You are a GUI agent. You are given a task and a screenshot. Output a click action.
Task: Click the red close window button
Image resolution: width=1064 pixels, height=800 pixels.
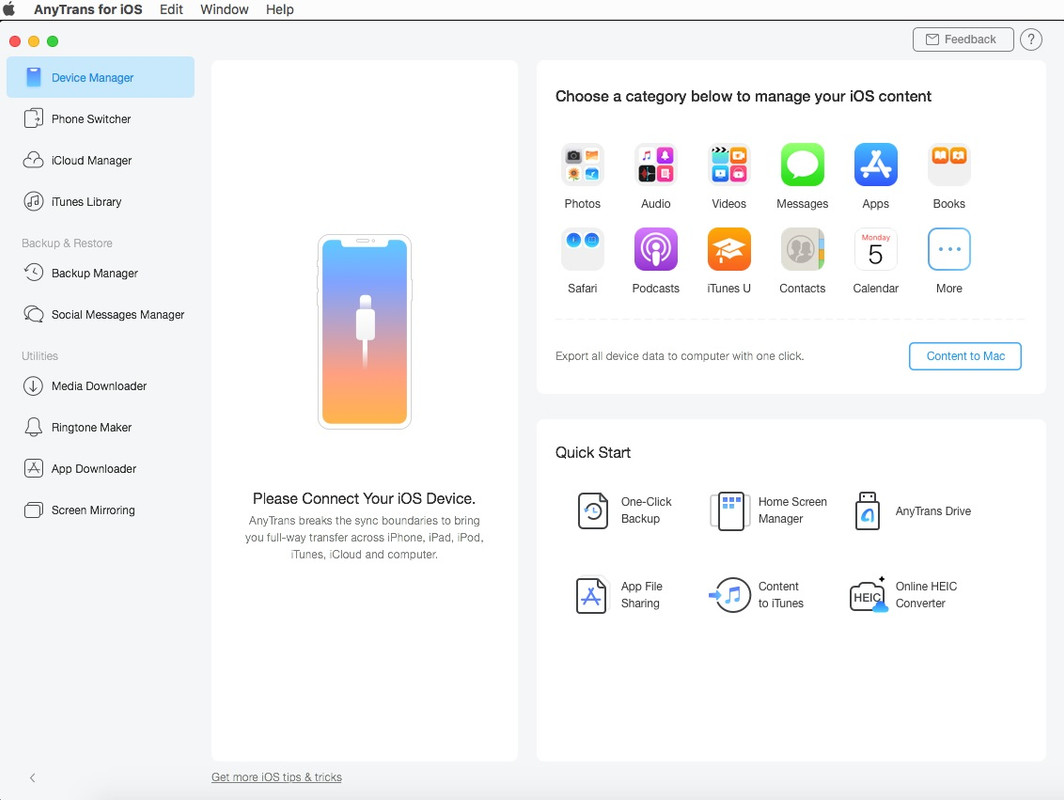pos(15,41)
